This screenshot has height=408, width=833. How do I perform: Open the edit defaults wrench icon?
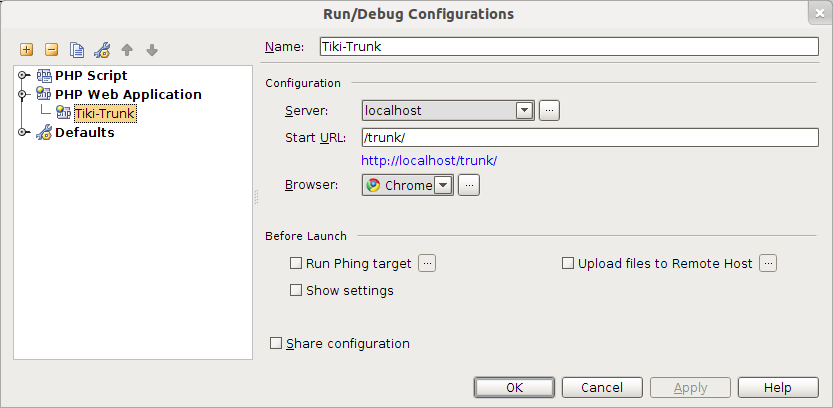coord(102,50)
